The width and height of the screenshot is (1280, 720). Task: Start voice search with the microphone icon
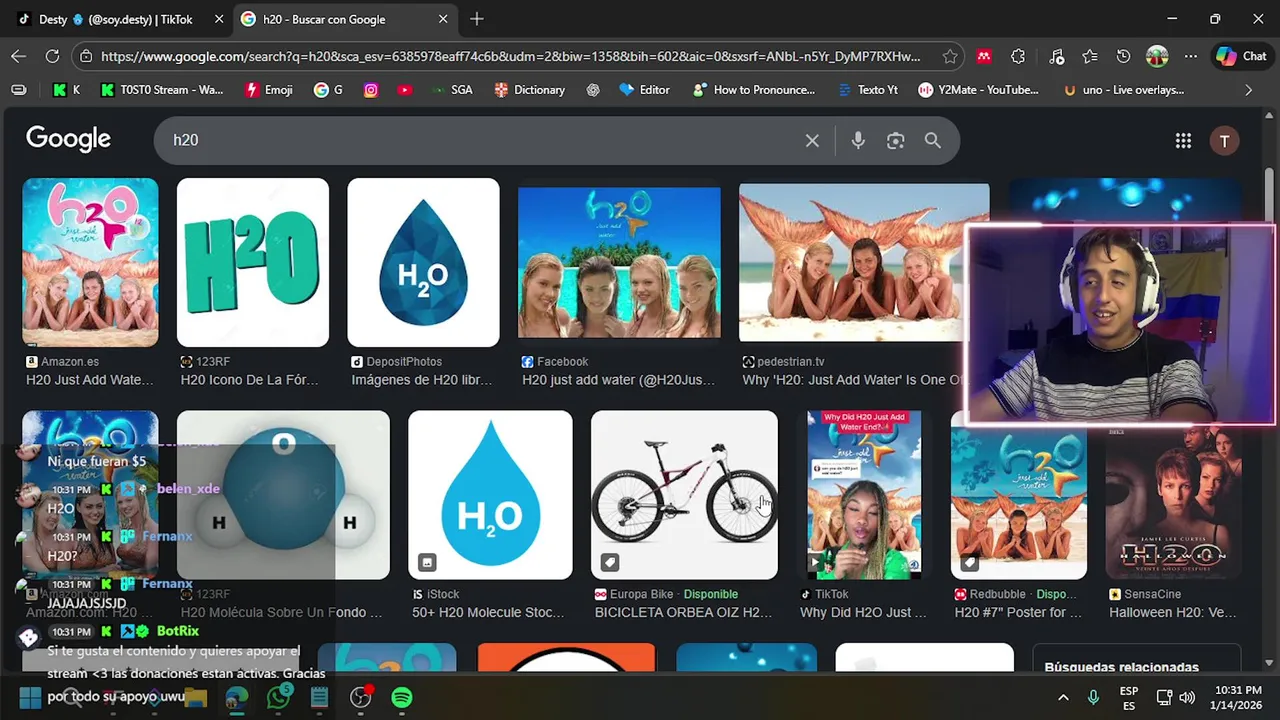858,141
